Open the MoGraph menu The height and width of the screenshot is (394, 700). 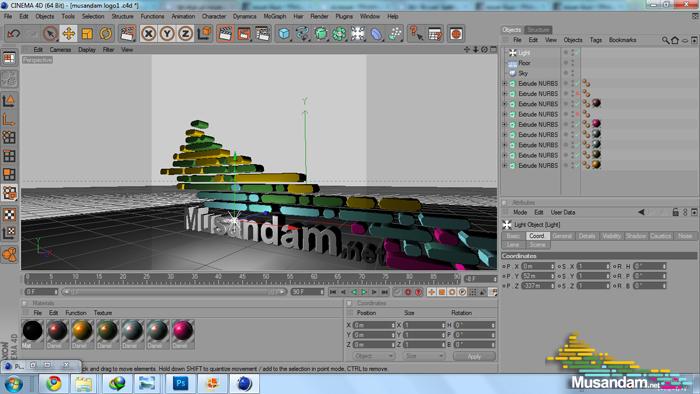coord(275,16)
